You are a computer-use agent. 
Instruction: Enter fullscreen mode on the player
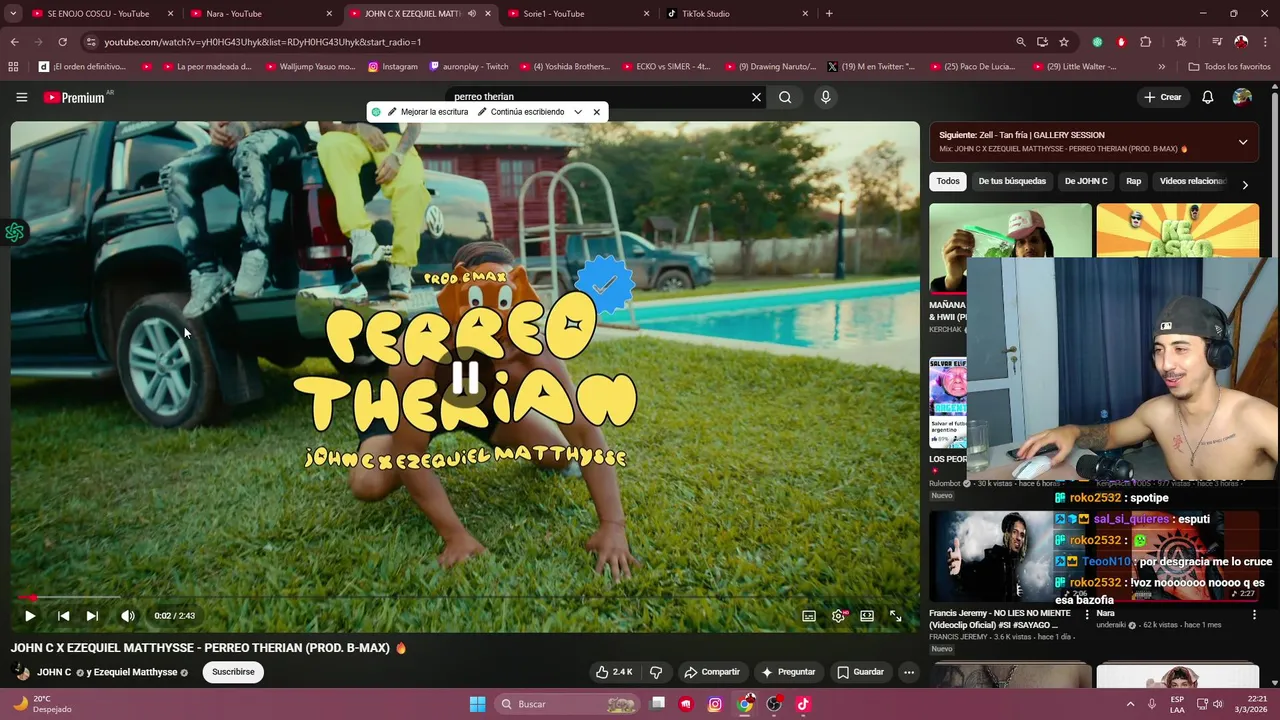point(896,616)
